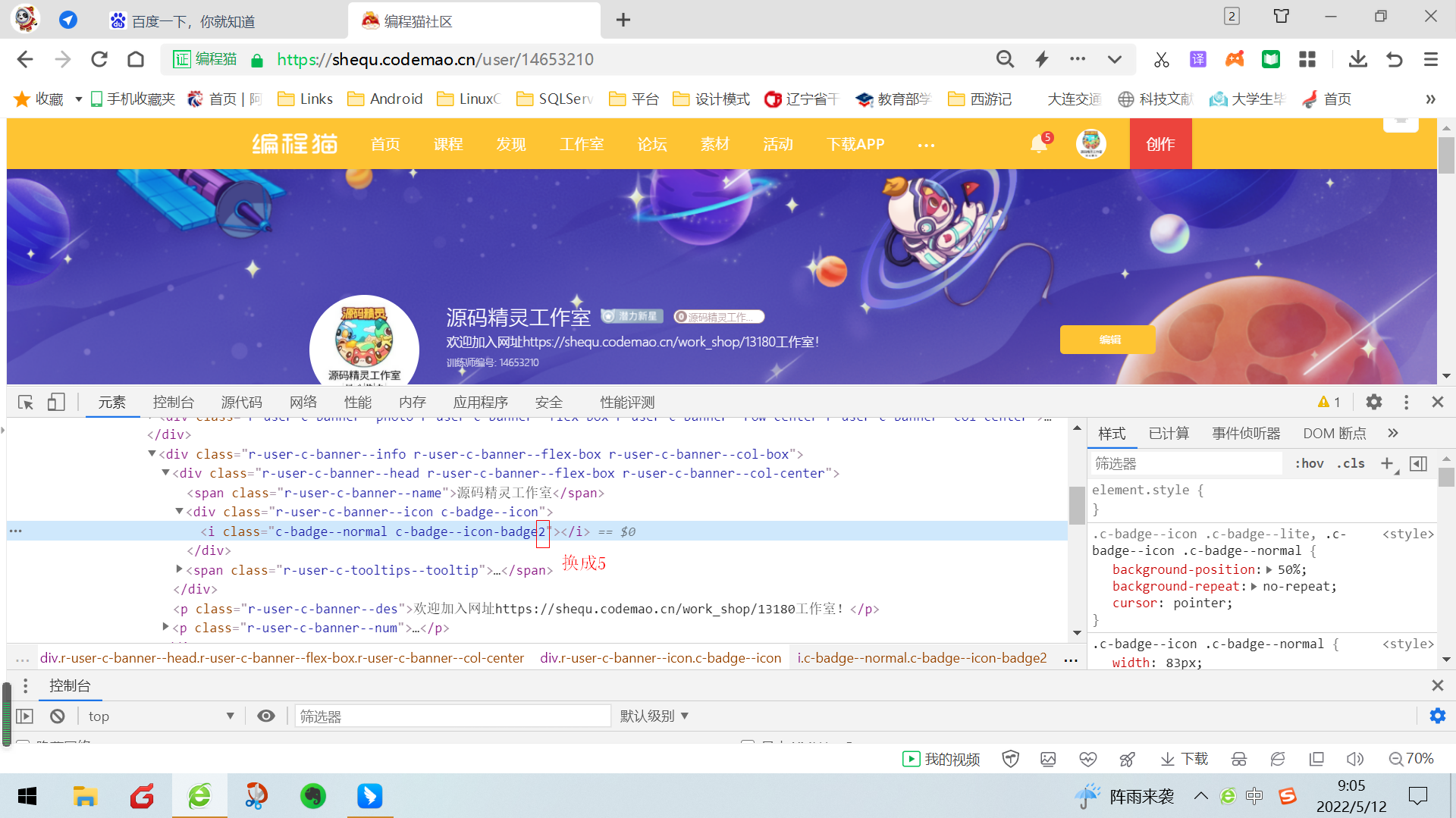
Task: Open console settings gear
Action: point(1438,716)
